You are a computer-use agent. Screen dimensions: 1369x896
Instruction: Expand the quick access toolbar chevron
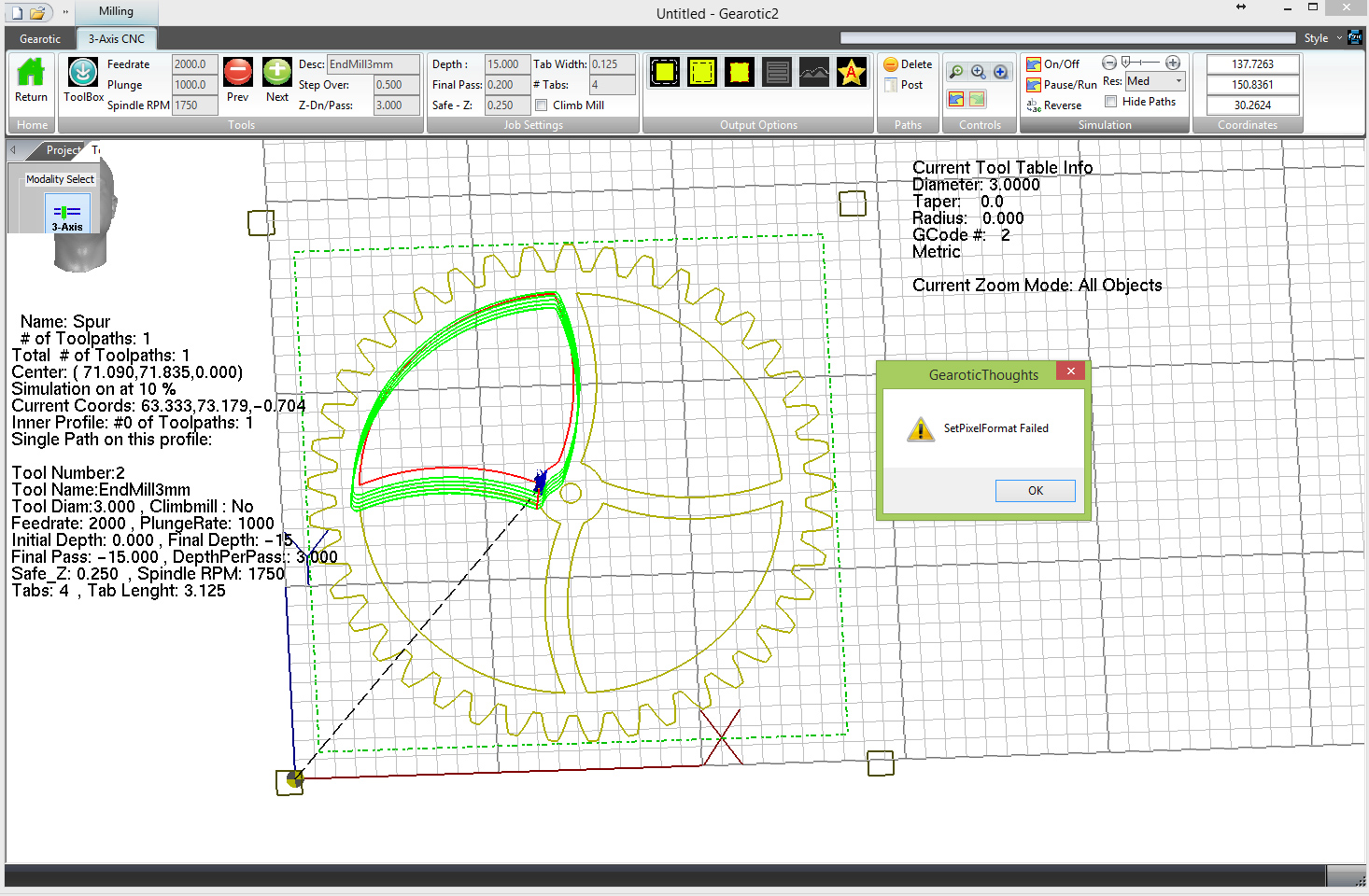[x=65, y=12]
